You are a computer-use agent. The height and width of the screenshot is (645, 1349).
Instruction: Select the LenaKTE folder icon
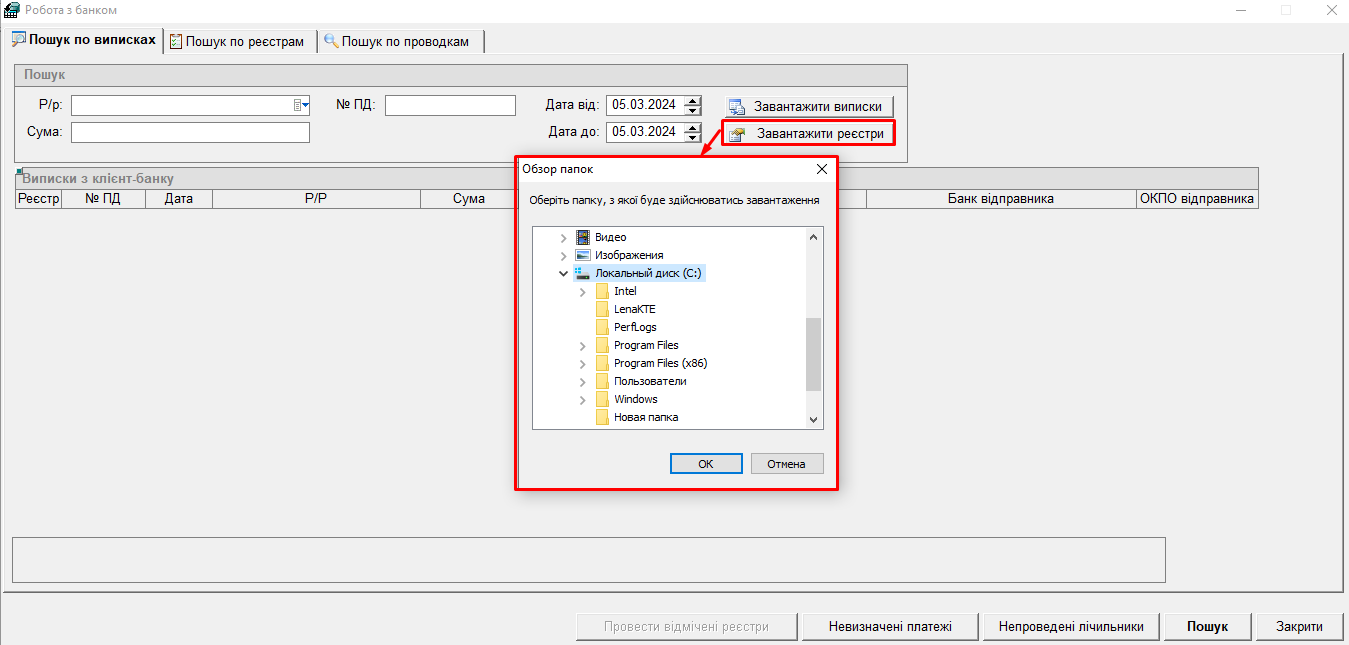[x=602, y=310]
